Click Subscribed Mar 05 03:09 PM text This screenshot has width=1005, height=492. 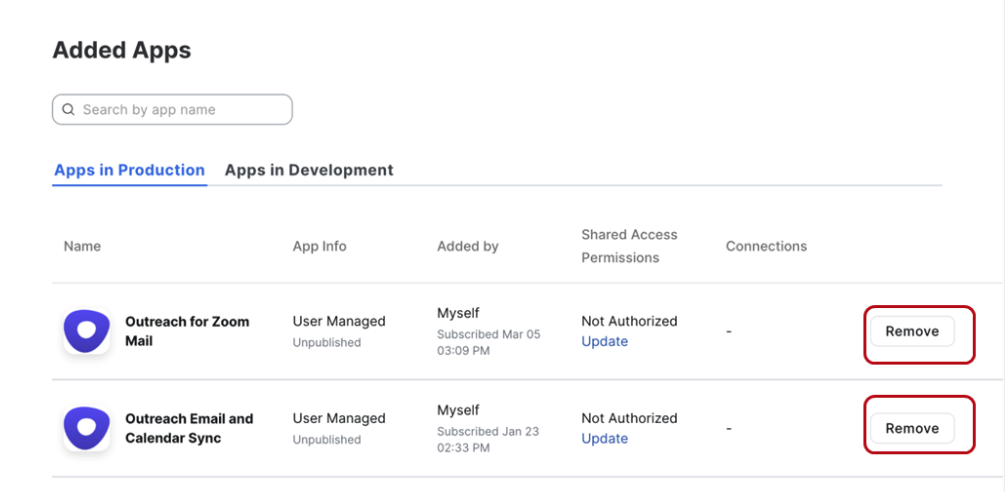coord(489,342)
